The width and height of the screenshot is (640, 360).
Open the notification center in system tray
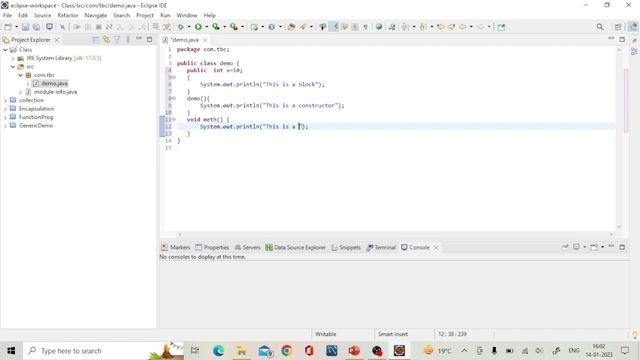point(625,351)
